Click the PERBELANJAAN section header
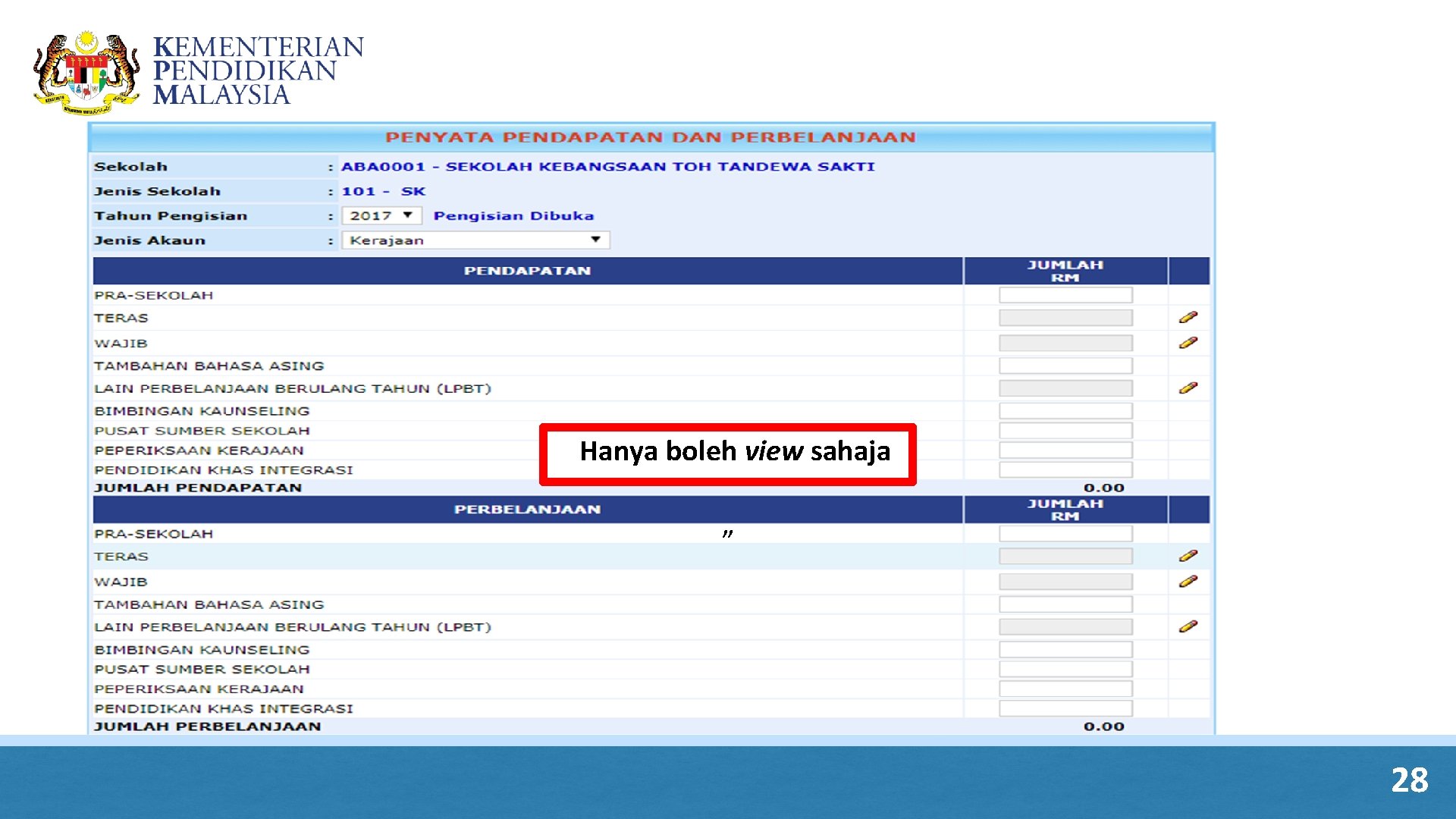The height and width of the screenshot is (819, 1456). tap(528, 510)
